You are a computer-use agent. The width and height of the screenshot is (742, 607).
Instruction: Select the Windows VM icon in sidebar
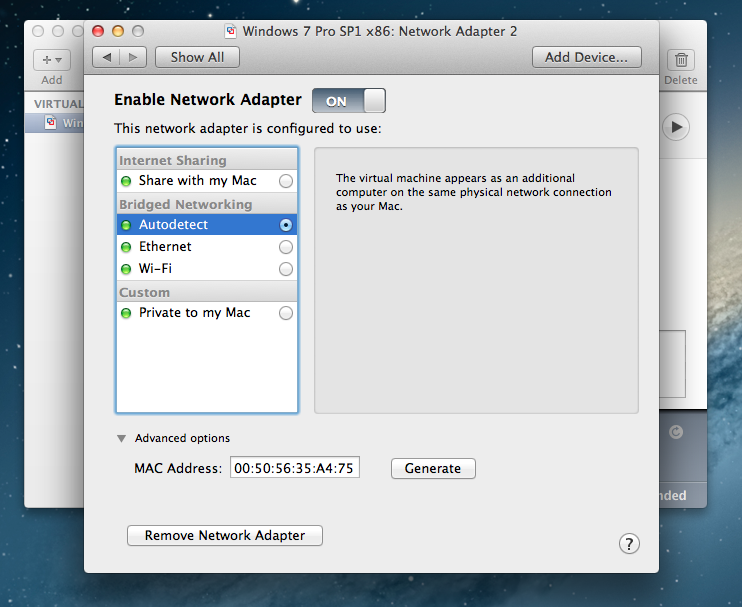(52, 123)
